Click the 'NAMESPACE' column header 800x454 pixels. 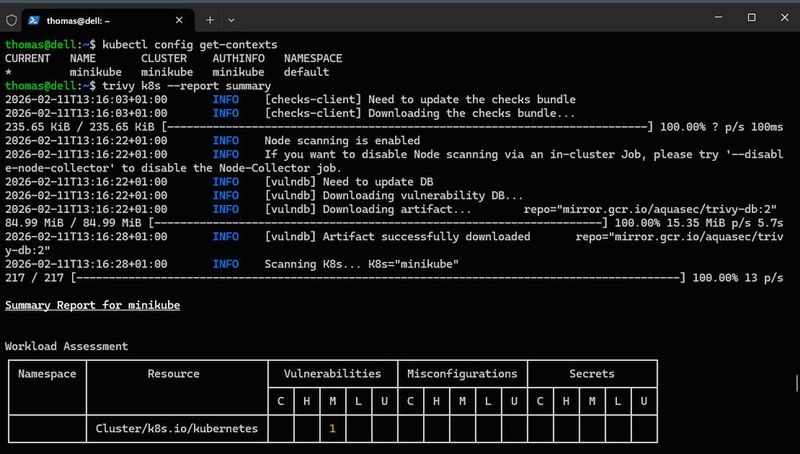click(313, 58)
